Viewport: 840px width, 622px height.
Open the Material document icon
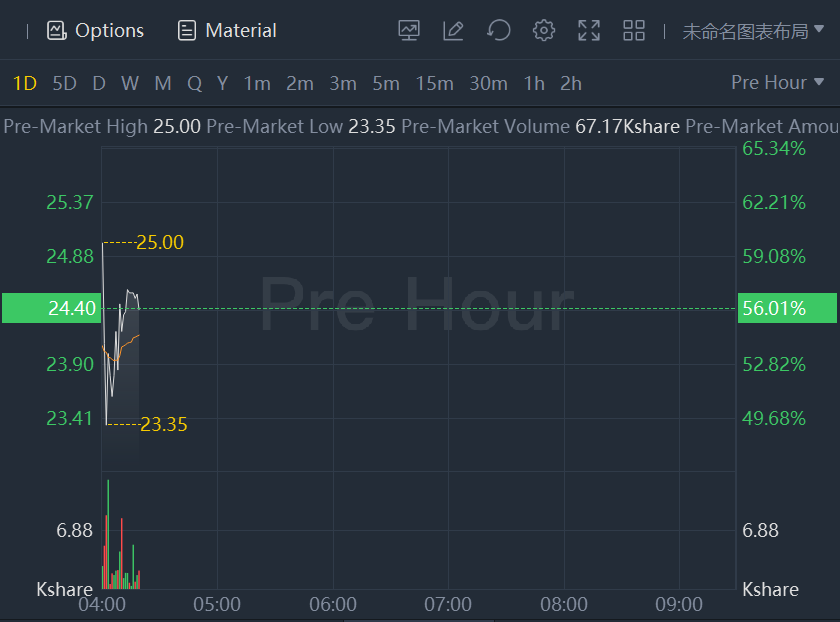(187, 31)
